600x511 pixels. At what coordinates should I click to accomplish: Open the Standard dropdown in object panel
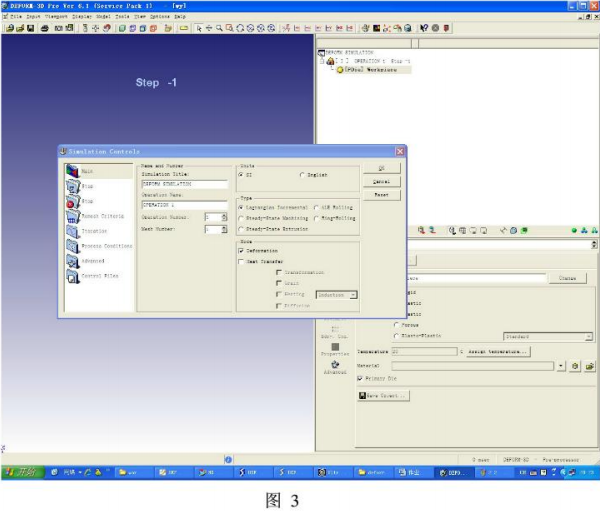(548, 337)
